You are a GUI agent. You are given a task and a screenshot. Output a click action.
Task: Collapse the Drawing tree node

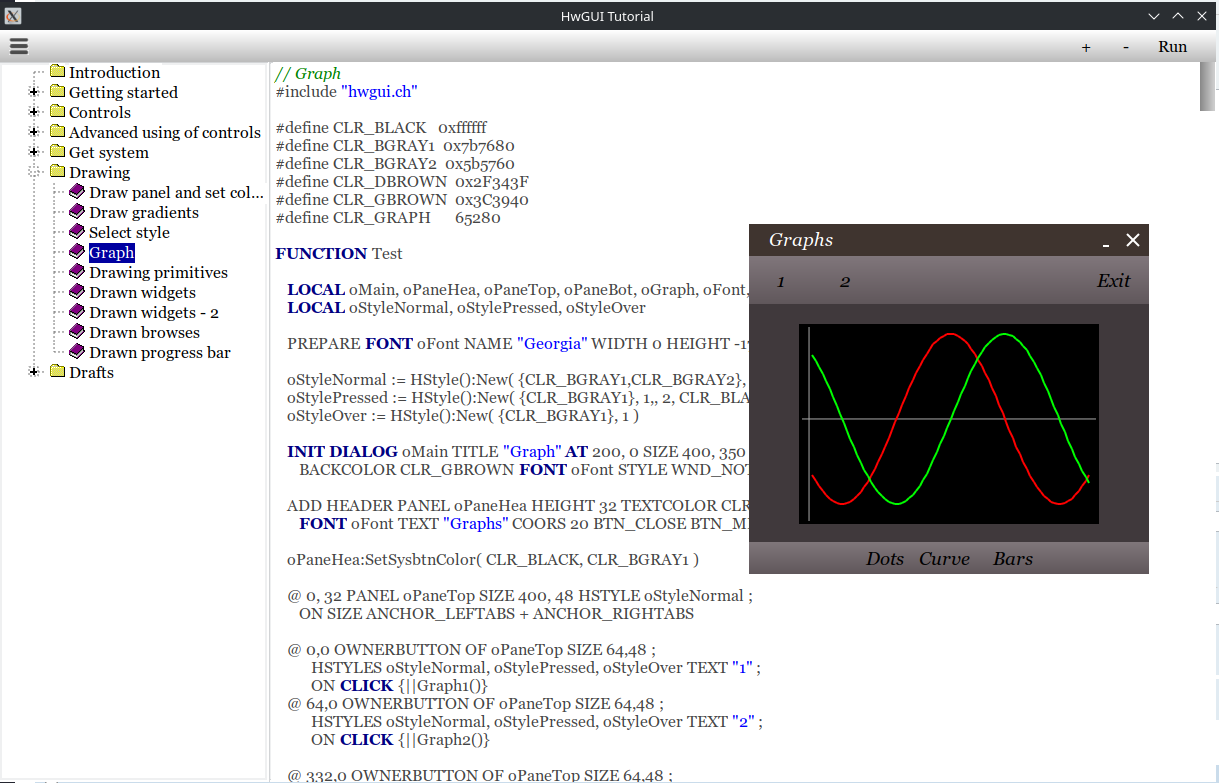click(35, 172)
